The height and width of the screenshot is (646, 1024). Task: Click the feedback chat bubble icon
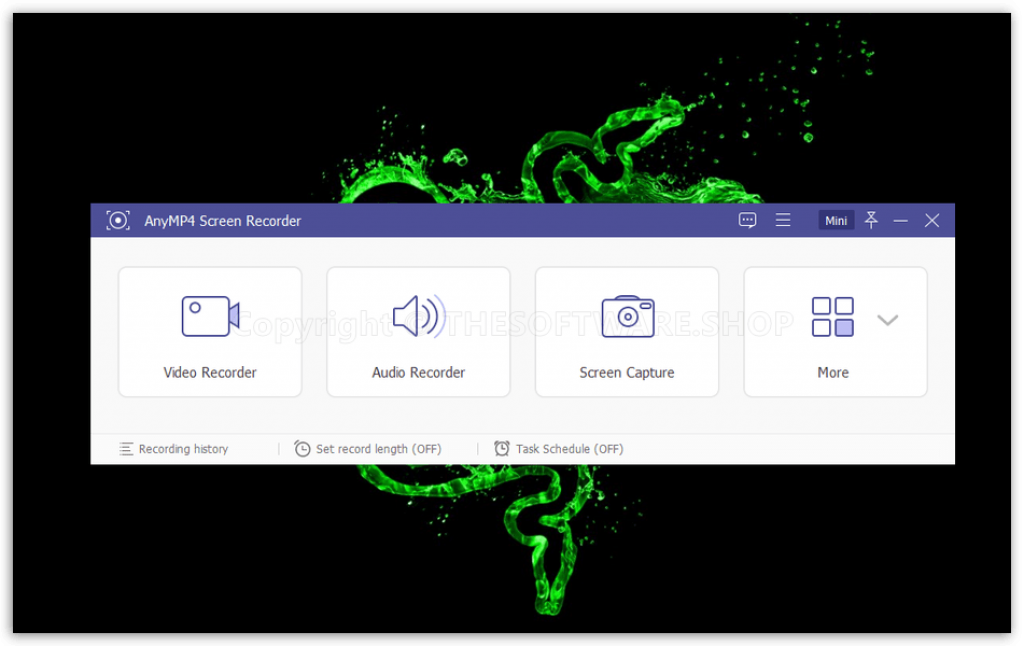click(748, 220)
